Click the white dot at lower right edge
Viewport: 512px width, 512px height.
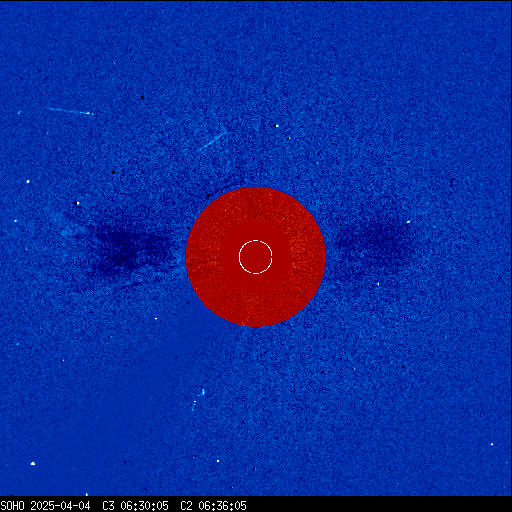pyautogui.click(x=492, y=444)
